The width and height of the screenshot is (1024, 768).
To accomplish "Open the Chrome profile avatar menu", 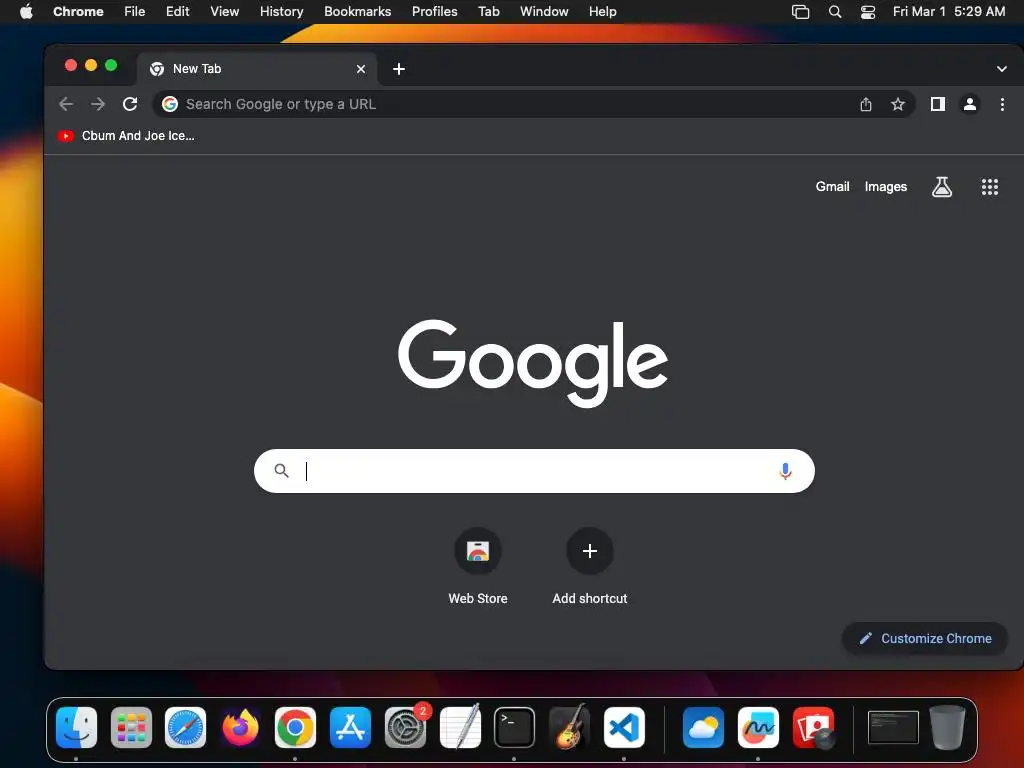I will click(970, 104).
